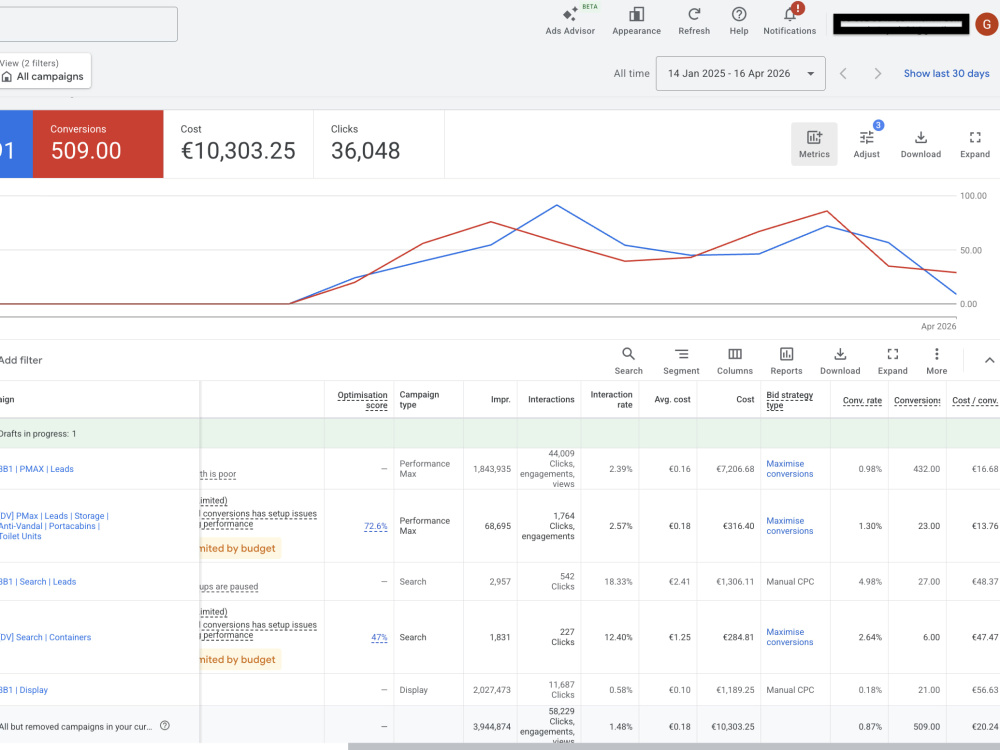Open the date range dropdown
The width and height of the screenshot is (1000, 750).
tap(740, 73)
